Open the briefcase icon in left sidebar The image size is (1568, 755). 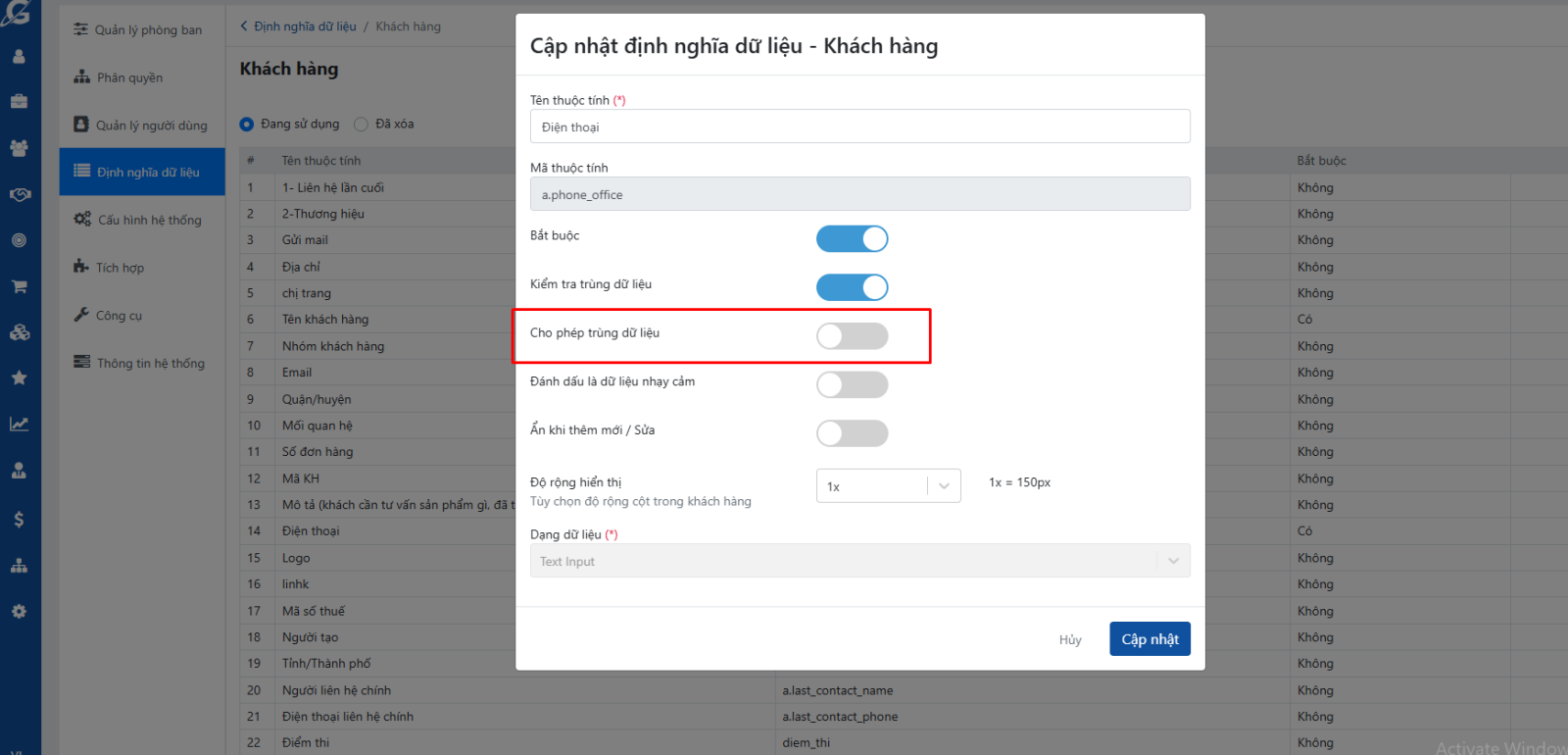tap(19, 101)
